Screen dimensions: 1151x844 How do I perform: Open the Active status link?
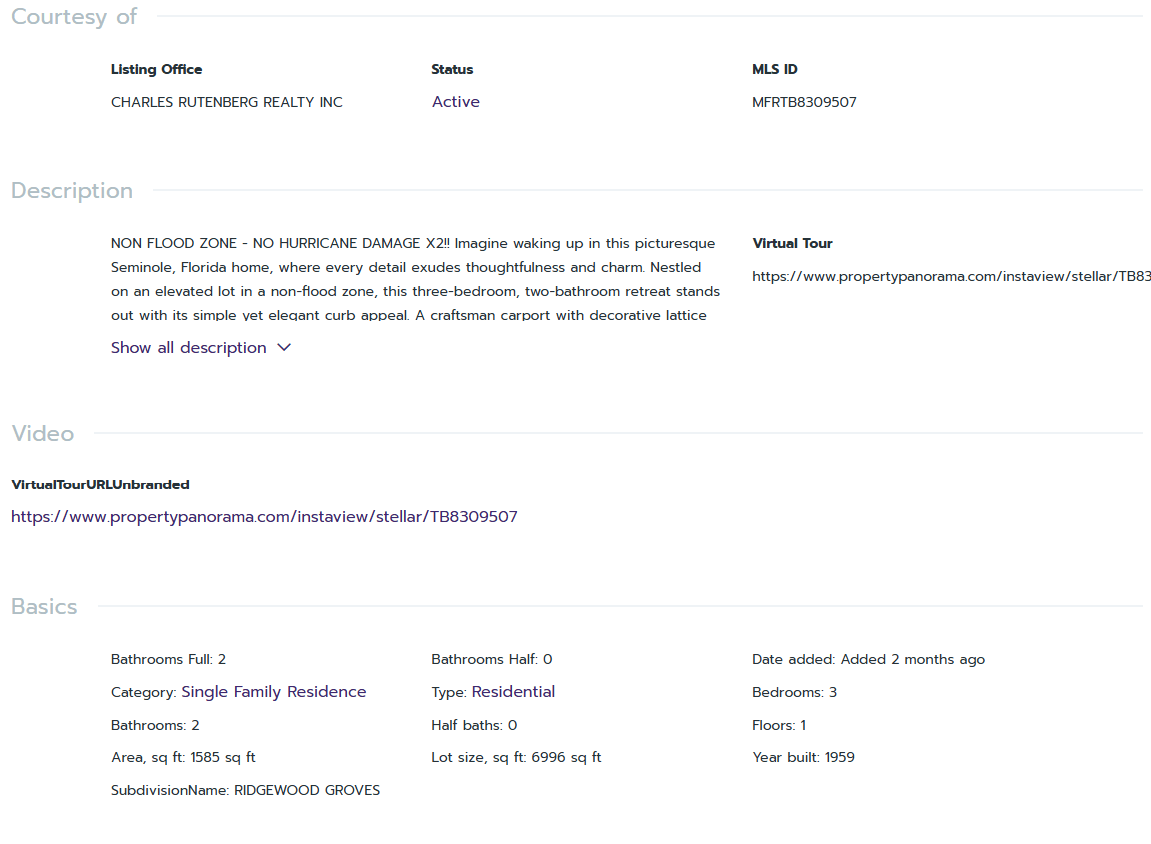(455, 102)
